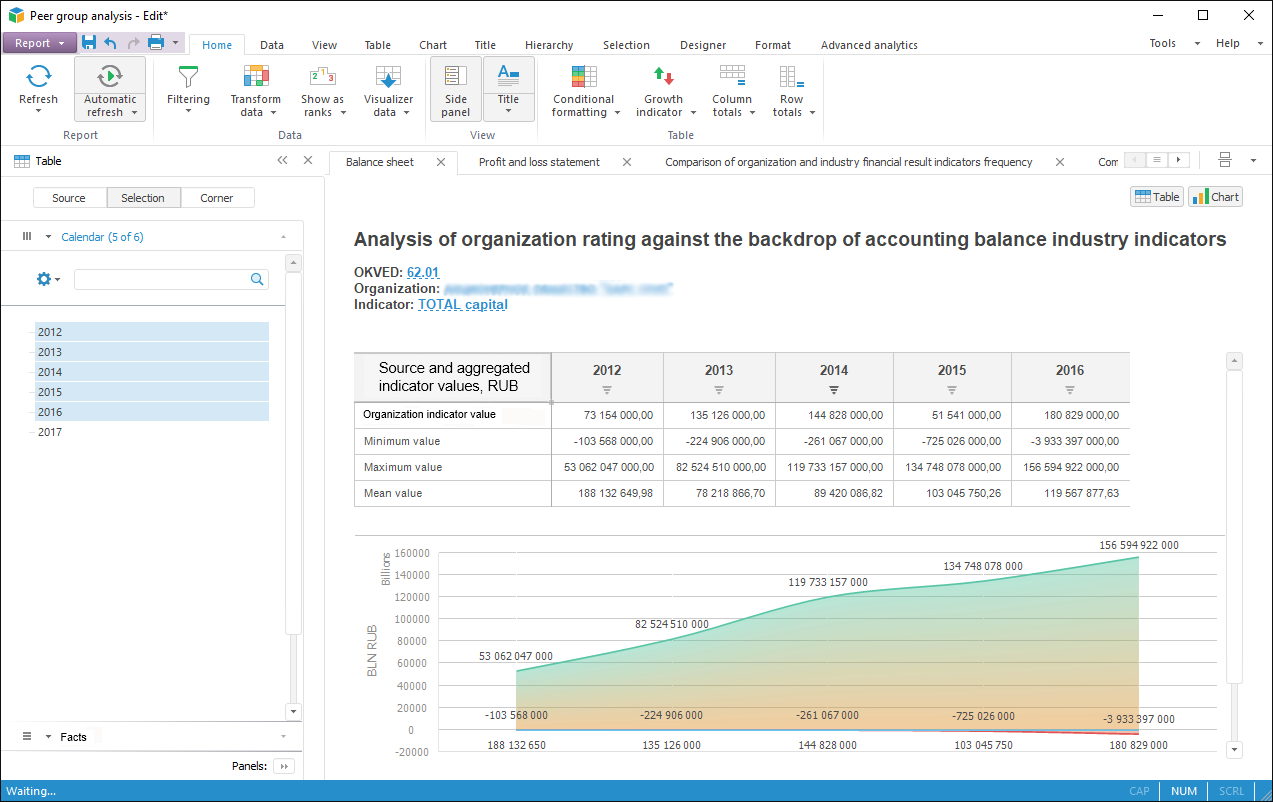Open the Report dropdown menu

pos(40,43)
